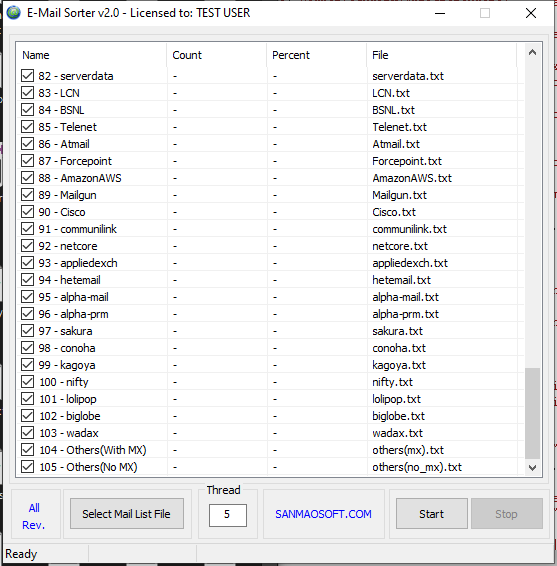557x566 pixels.
Task: Sort by the Count column header
Action: click(217, 55)
